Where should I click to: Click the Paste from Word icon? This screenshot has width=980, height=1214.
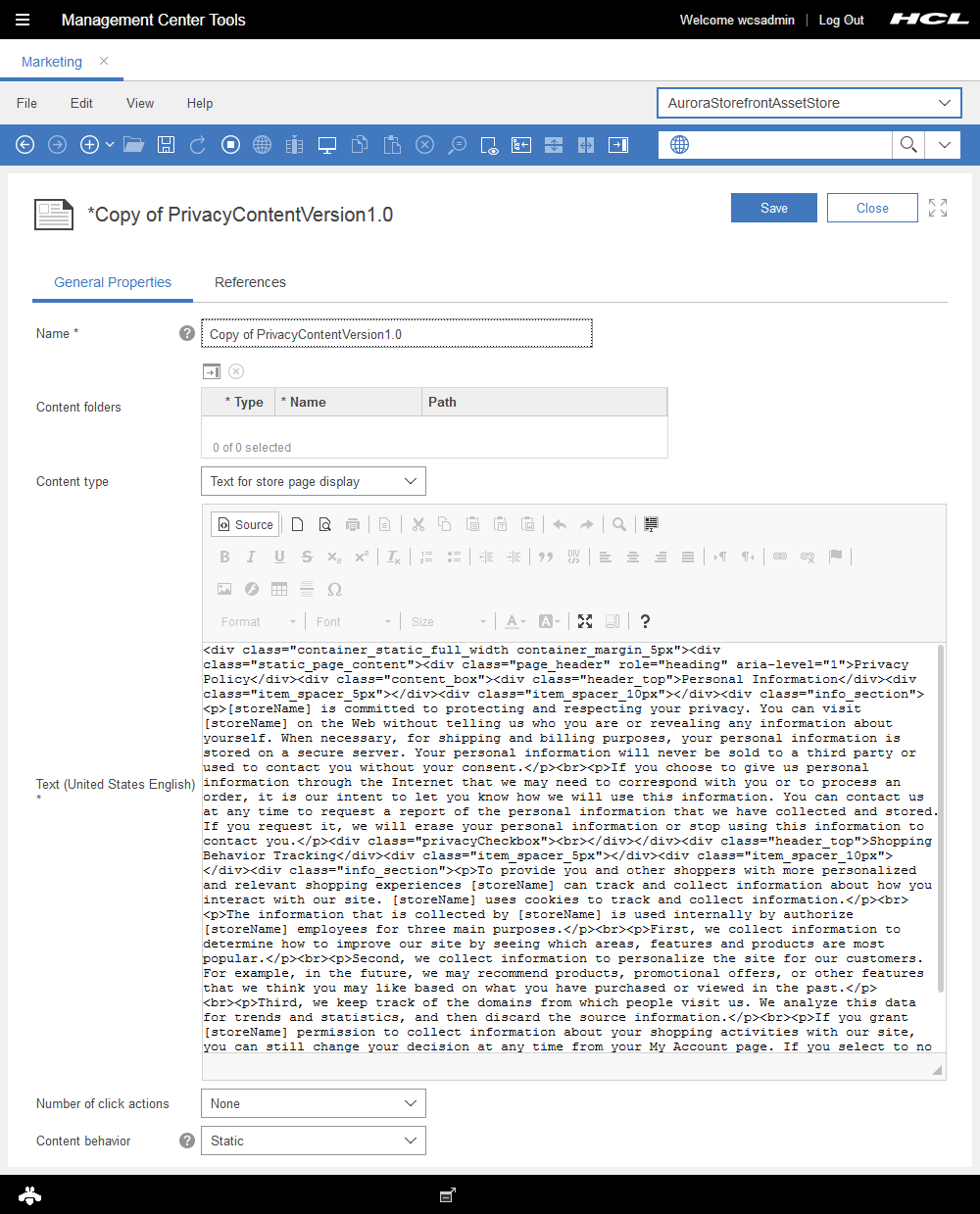(x=528, y=524)
